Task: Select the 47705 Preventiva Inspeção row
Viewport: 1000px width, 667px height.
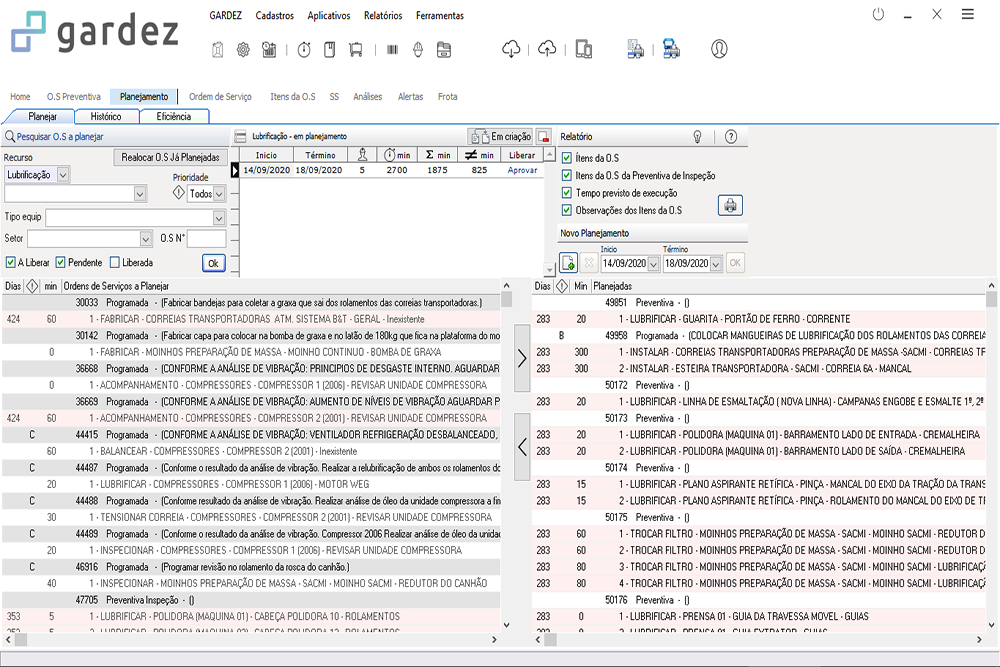Action: click(251, 600)
